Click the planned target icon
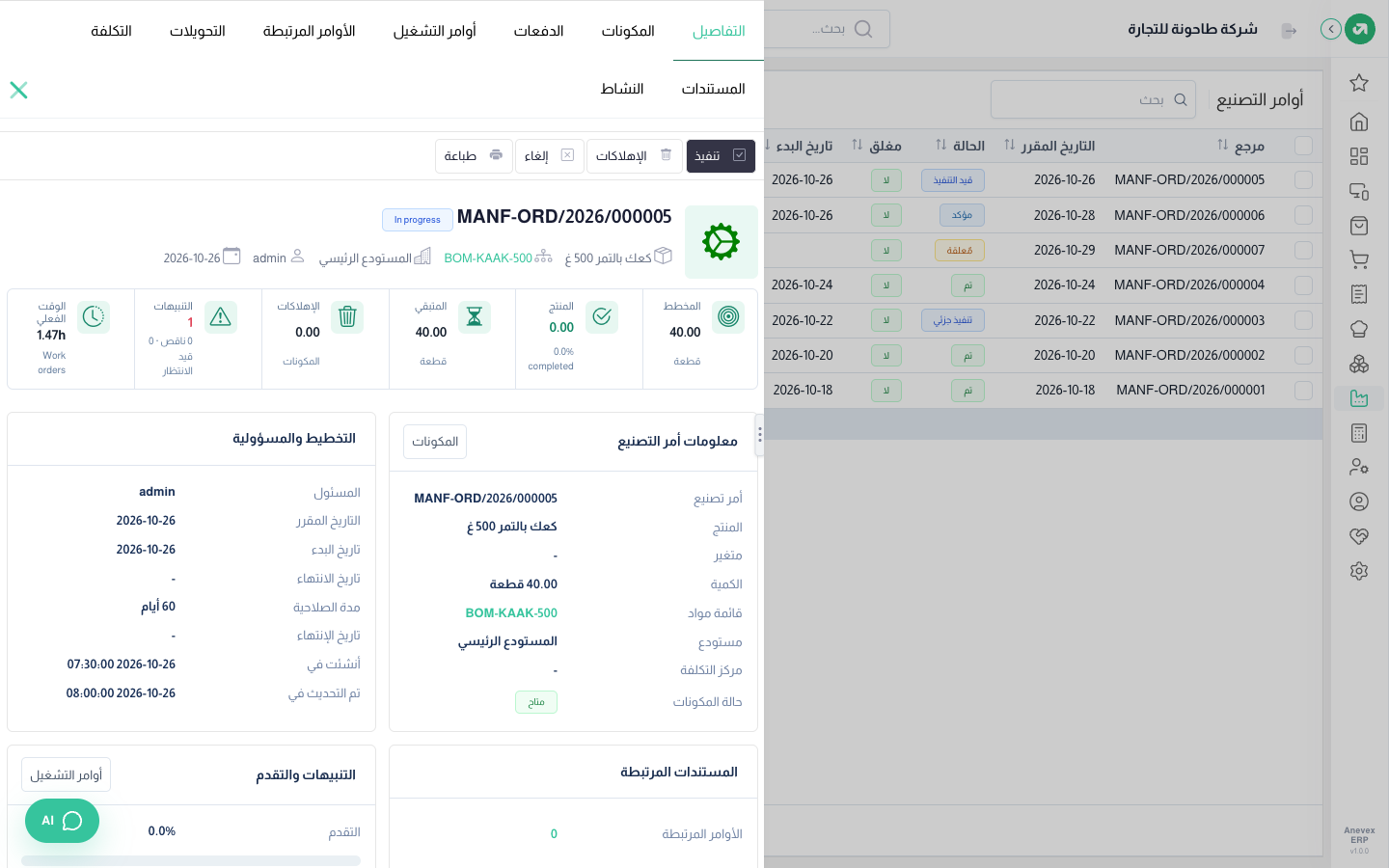 click(729, 316)
